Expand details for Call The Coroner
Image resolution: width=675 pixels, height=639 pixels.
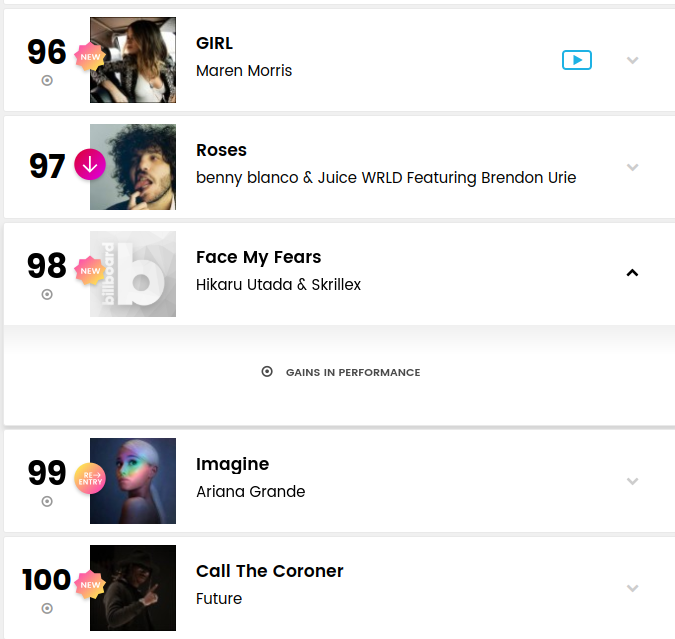632,588
